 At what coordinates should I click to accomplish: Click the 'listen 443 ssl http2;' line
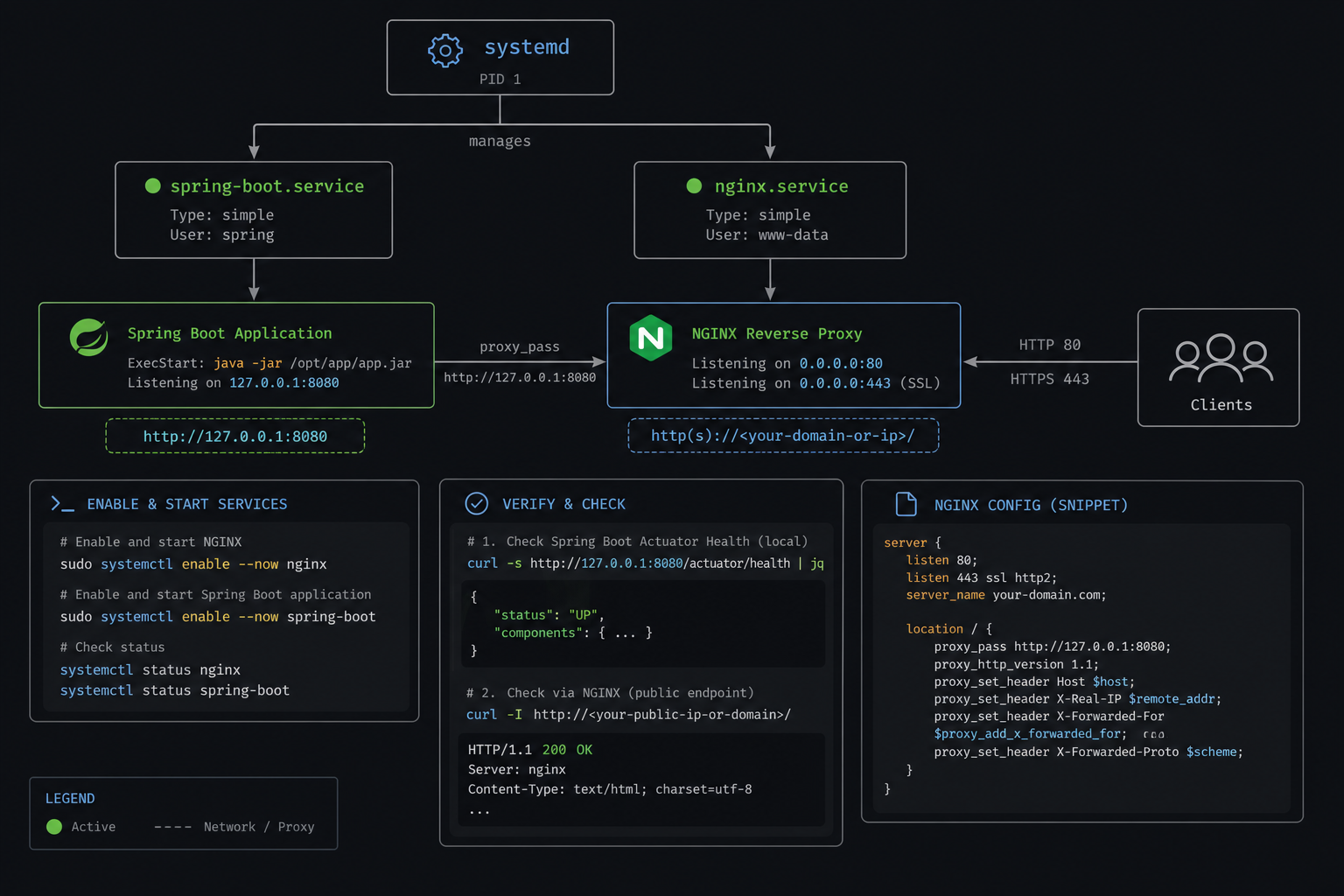pos(982,577)
